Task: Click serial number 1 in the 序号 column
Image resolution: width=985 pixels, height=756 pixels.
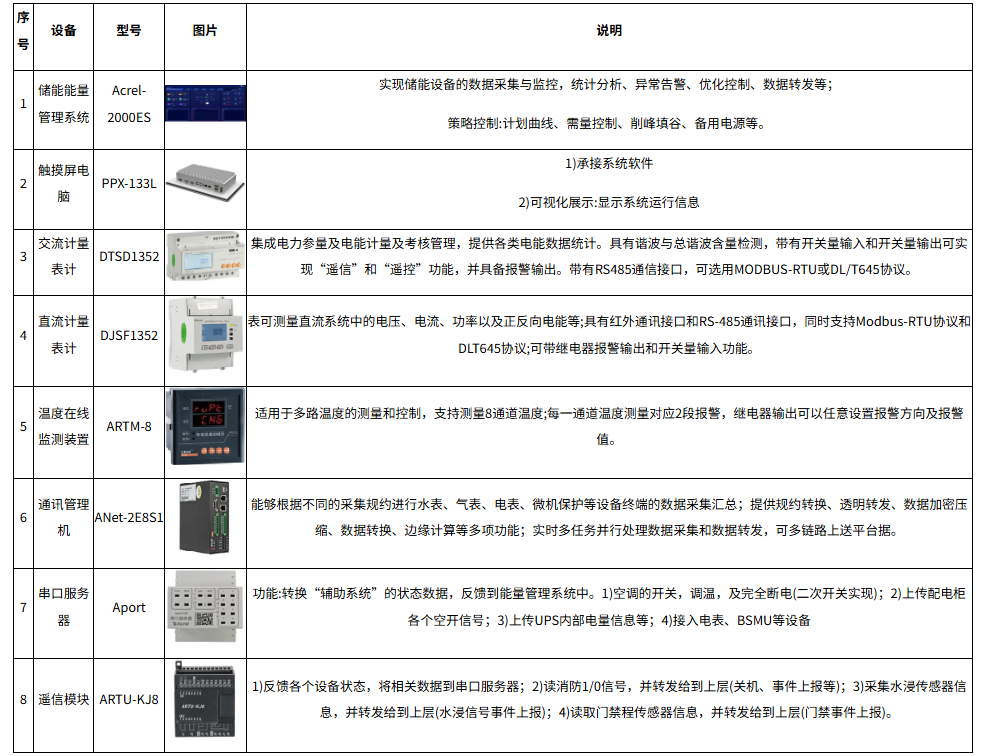Action: coord(23,104)
